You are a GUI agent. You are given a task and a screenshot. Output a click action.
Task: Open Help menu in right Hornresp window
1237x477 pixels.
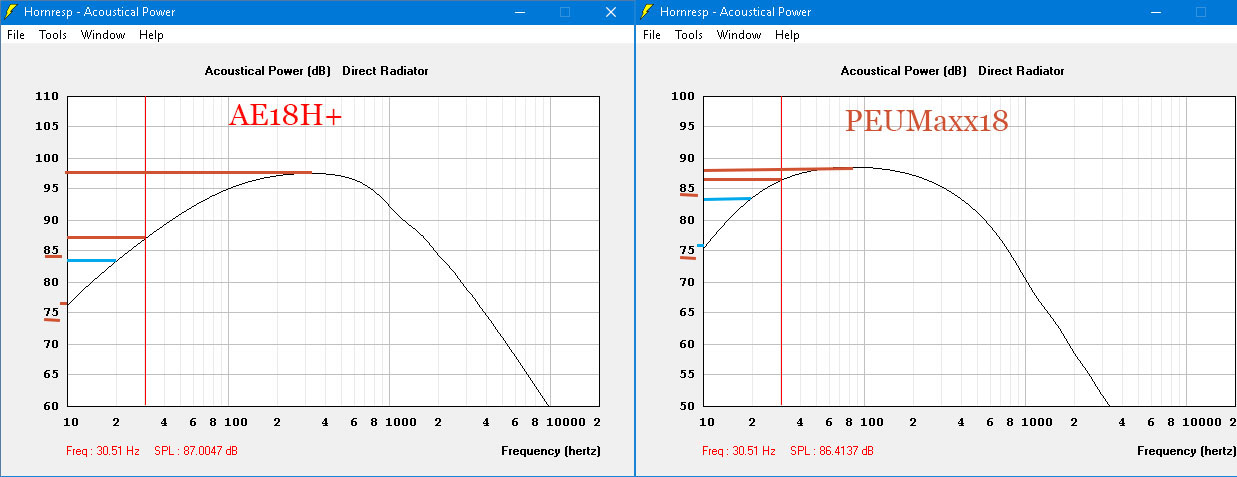click(x=787, y=35)
